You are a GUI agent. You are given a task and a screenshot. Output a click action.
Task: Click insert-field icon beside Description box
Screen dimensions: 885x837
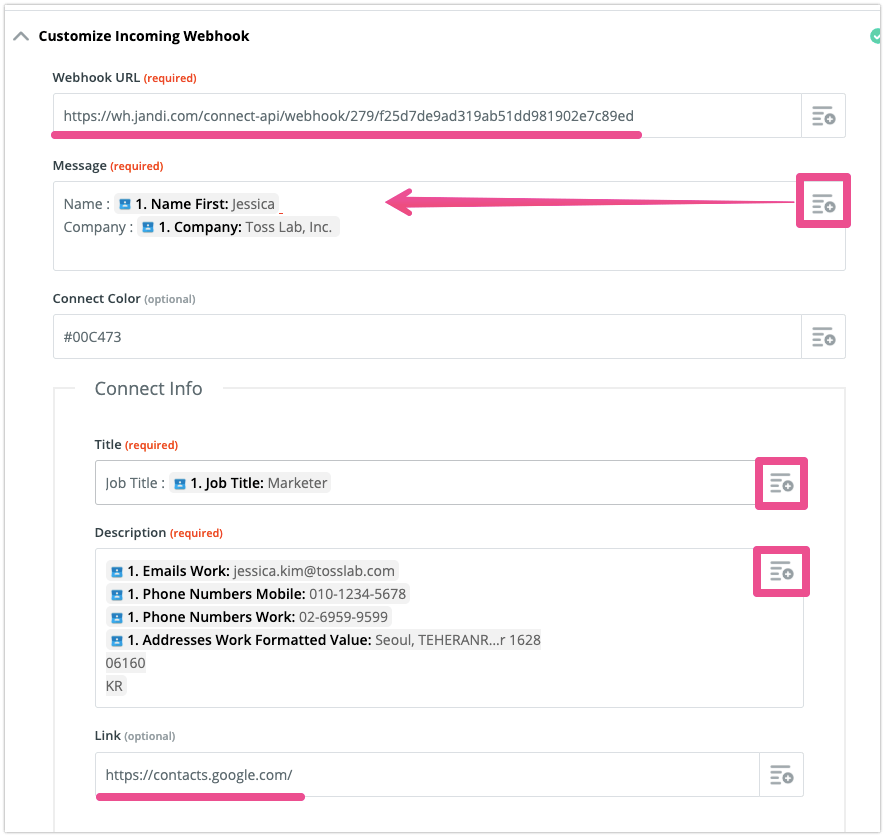pyautogui.click(x=781, y=571)
